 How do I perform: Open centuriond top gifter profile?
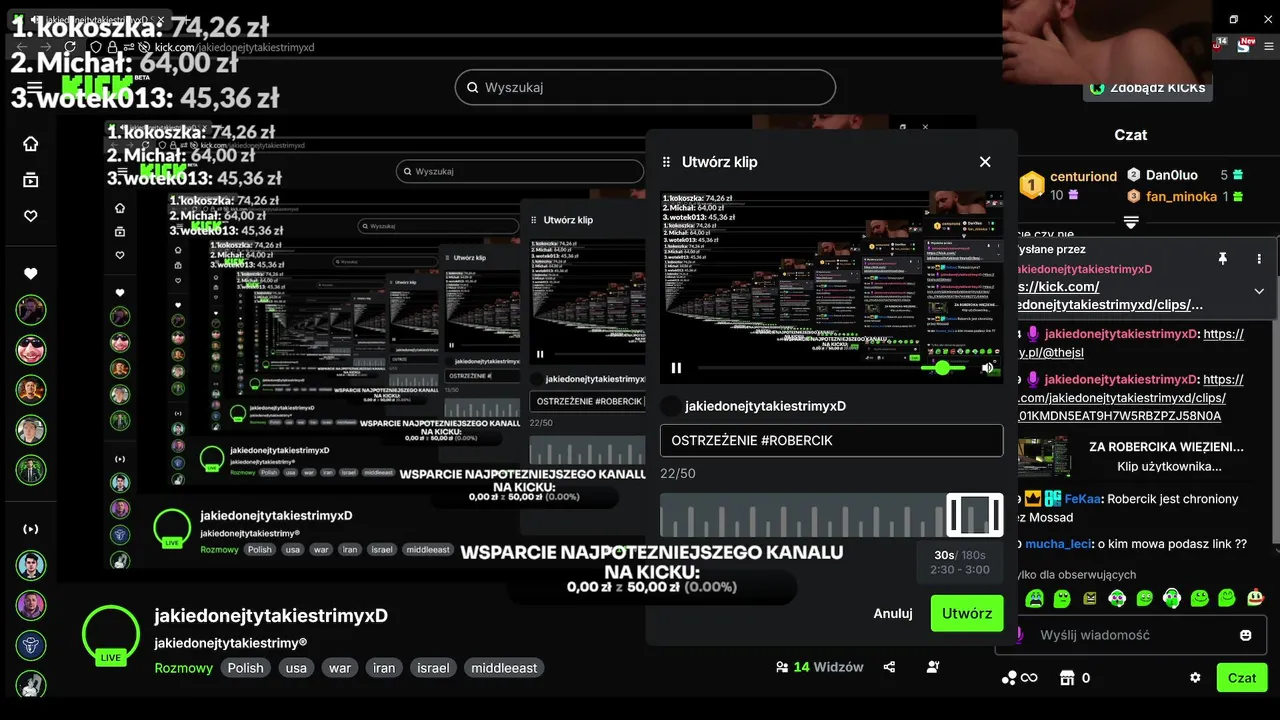click(x=1083, y=176)
